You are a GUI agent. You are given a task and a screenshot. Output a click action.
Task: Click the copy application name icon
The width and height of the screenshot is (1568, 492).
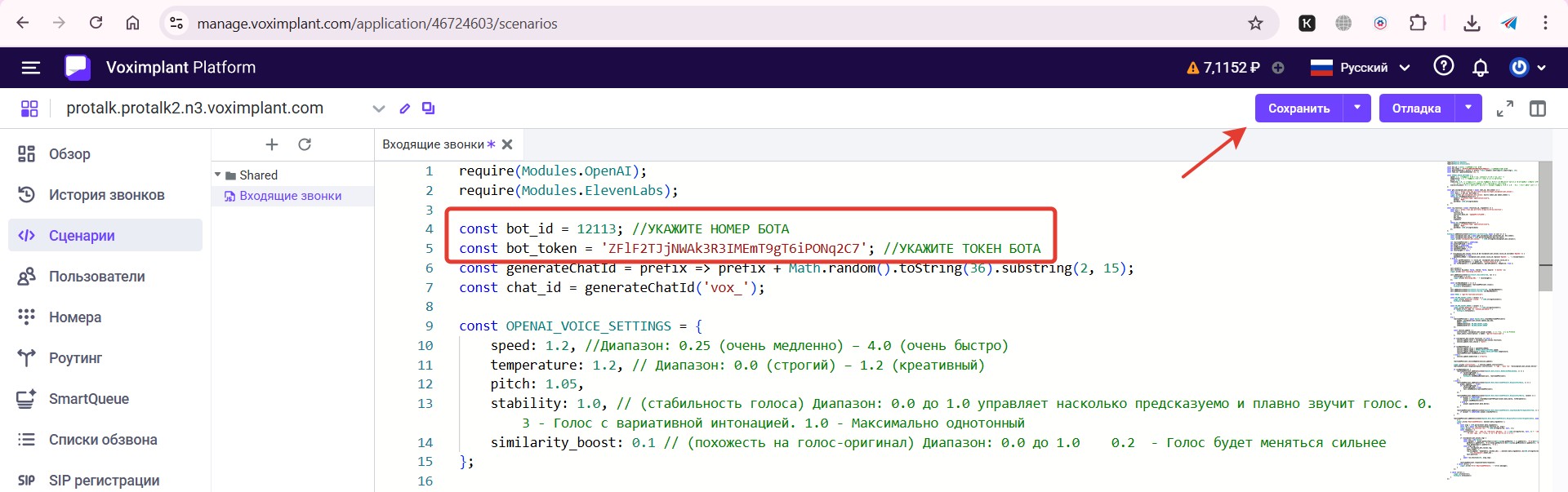click(428, 109)
